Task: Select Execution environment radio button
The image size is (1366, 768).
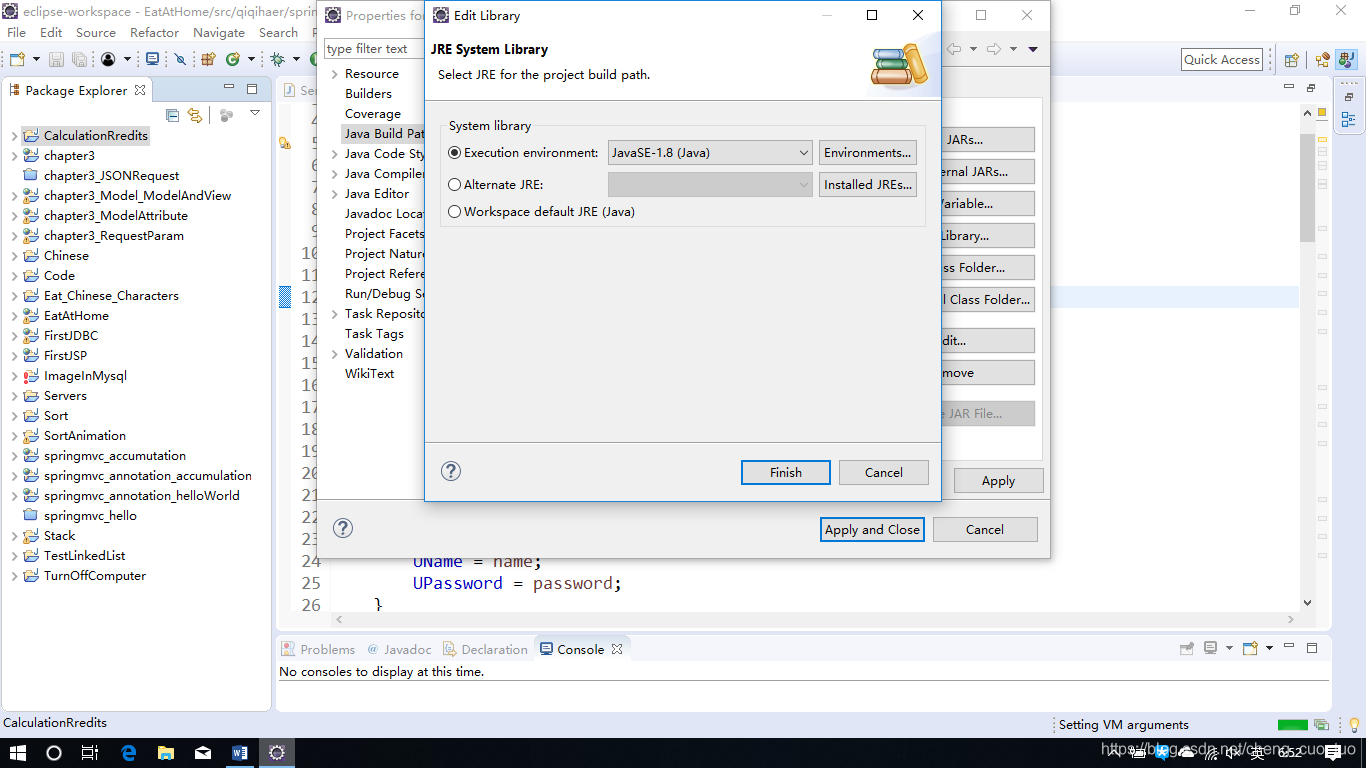Action: pyautogui.click(x=455, y=153)
